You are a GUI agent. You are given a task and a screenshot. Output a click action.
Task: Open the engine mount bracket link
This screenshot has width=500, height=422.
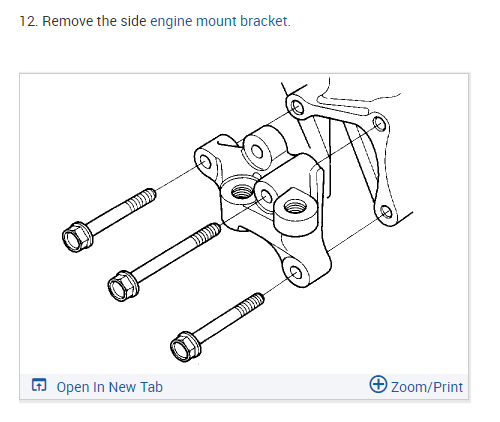220,21
